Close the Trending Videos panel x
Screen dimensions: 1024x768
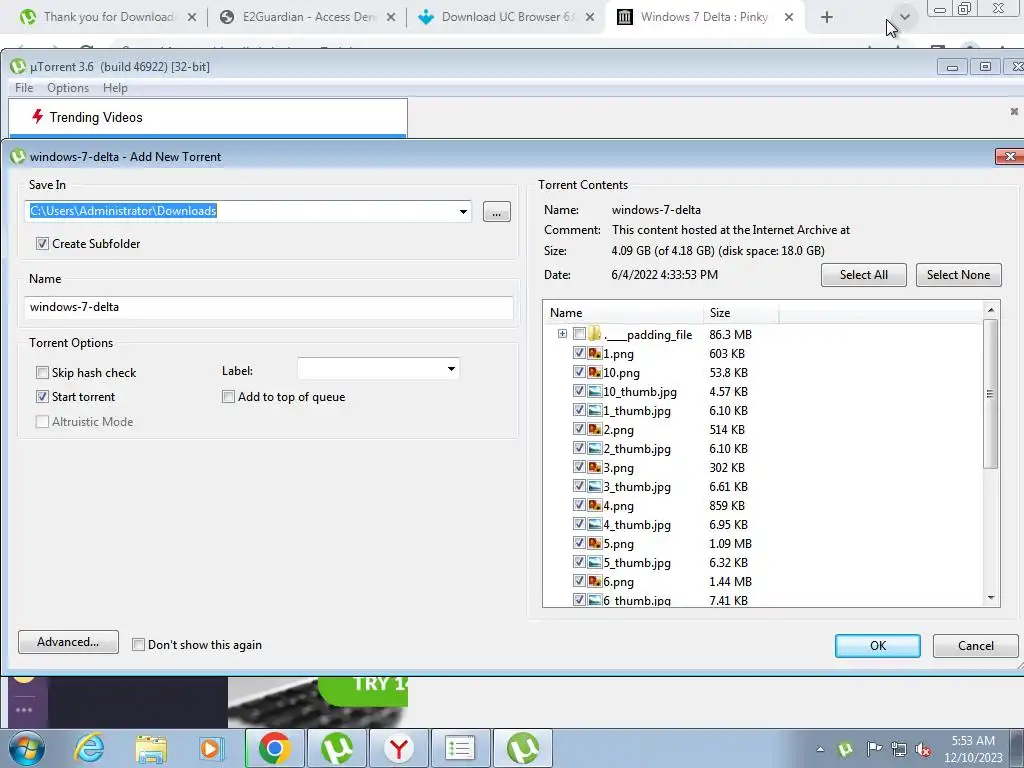pos(1014,112)
